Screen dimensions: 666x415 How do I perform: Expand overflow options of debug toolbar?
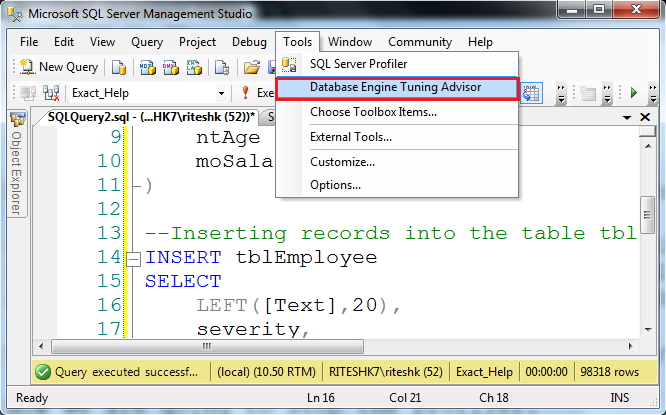coord(653,93)
